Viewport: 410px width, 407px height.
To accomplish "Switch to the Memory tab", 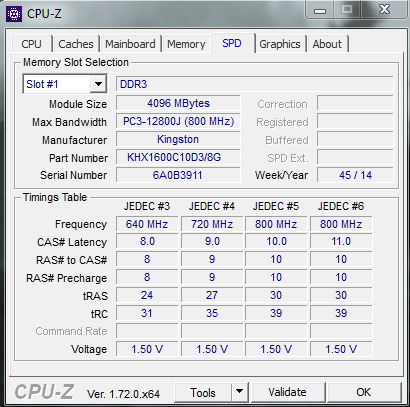I will pos(186,44).
